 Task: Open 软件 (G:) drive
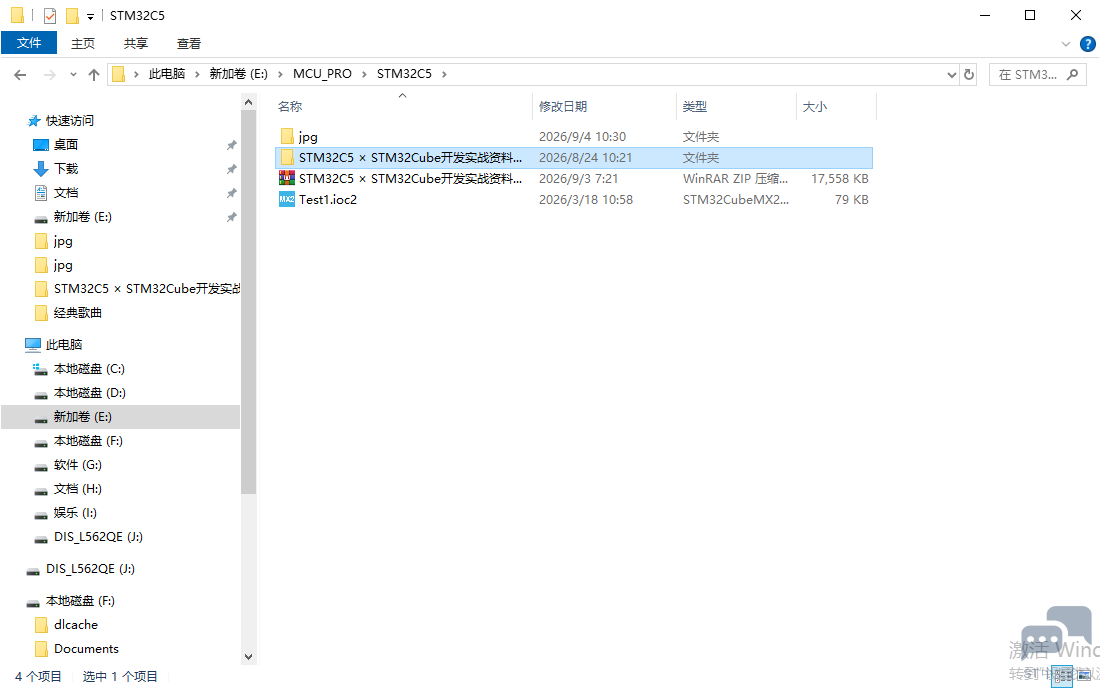(x=77, y=465)
